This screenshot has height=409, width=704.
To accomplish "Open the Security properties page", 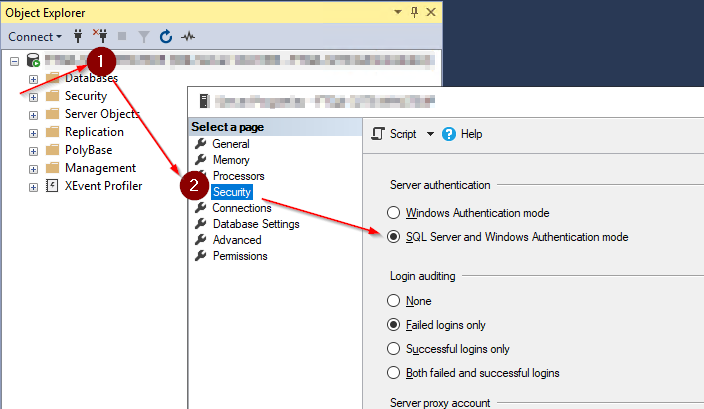I will tap(232, 192).
